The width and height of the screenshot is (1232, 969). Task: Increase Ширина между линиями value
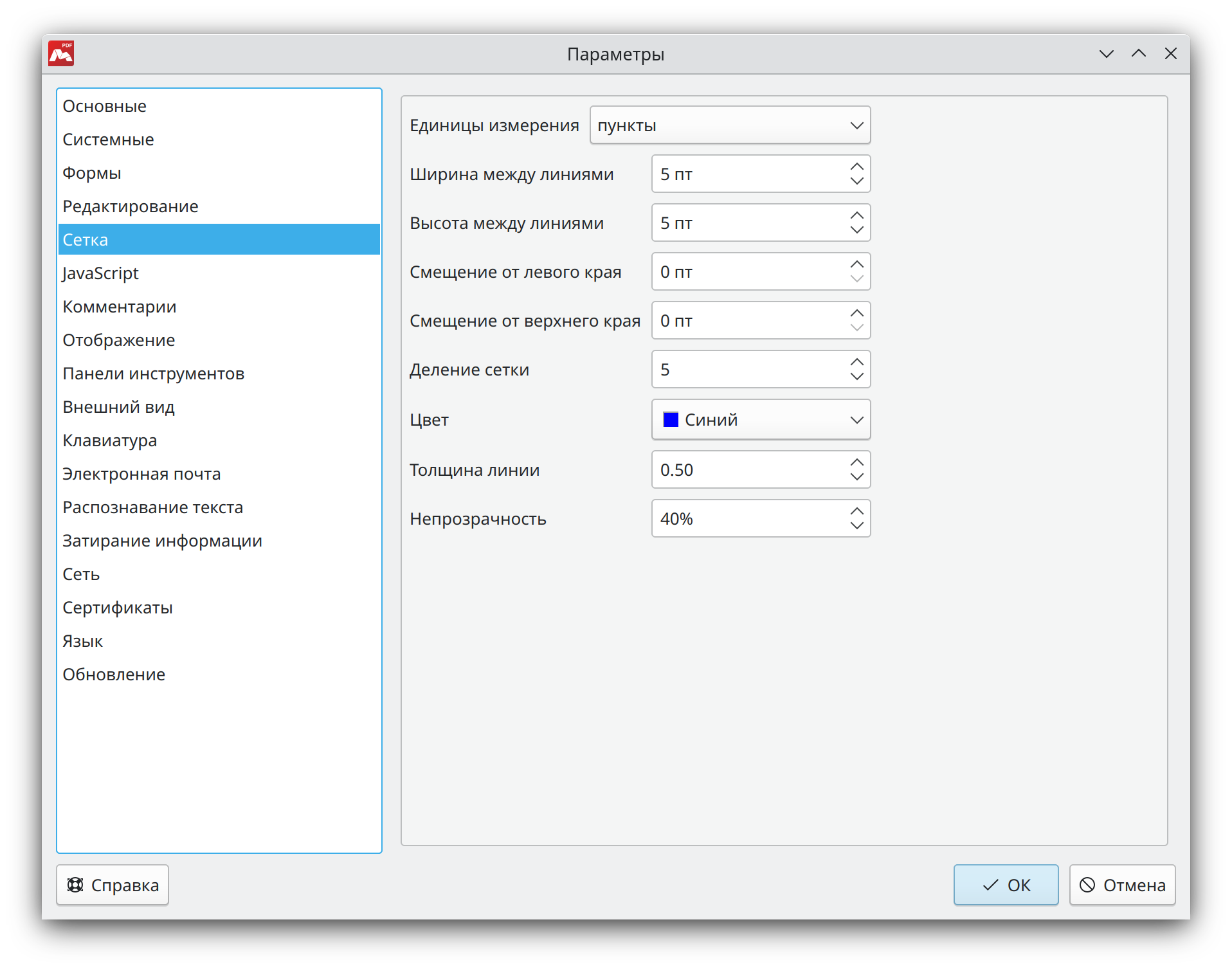(x=856, y=167)
